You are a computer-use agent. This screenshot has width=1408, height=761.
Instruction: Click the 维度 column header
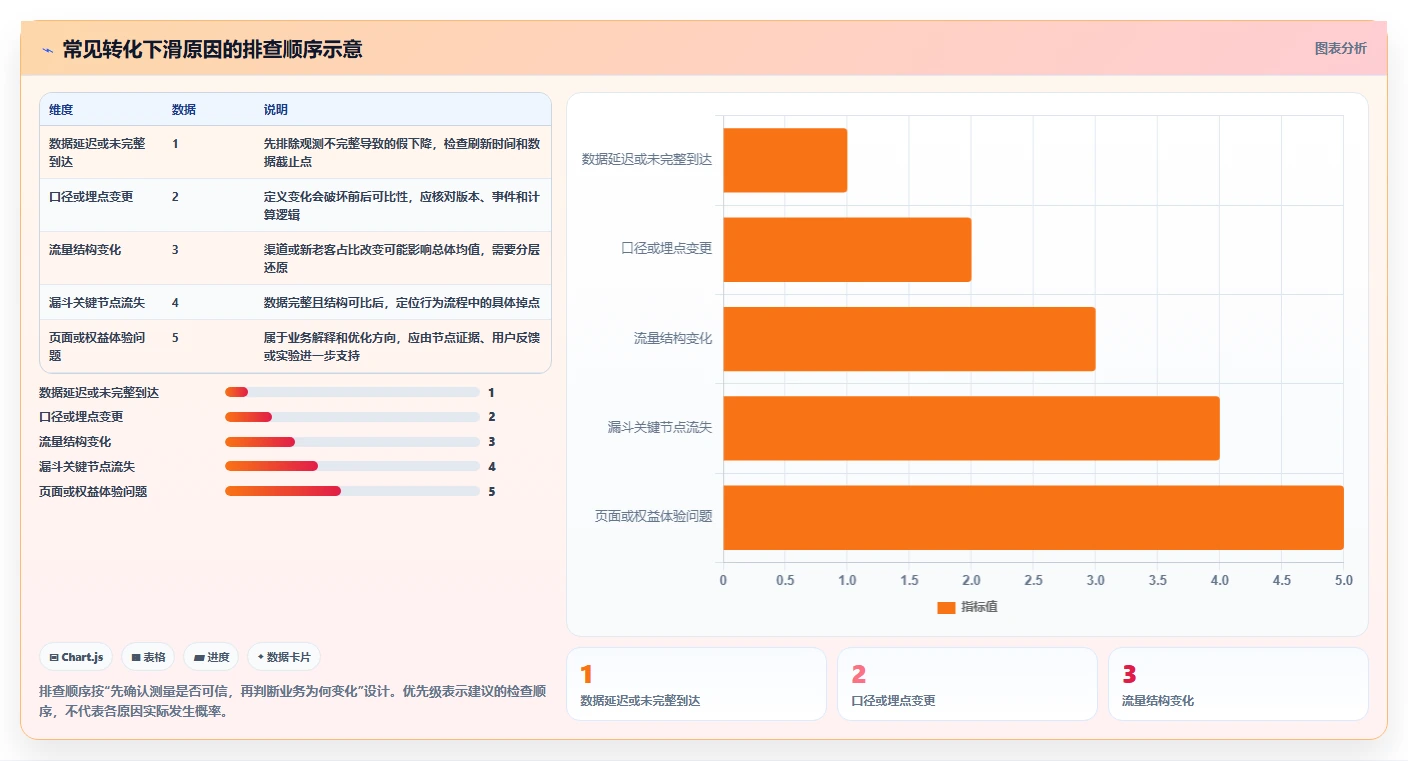[61, 110]
